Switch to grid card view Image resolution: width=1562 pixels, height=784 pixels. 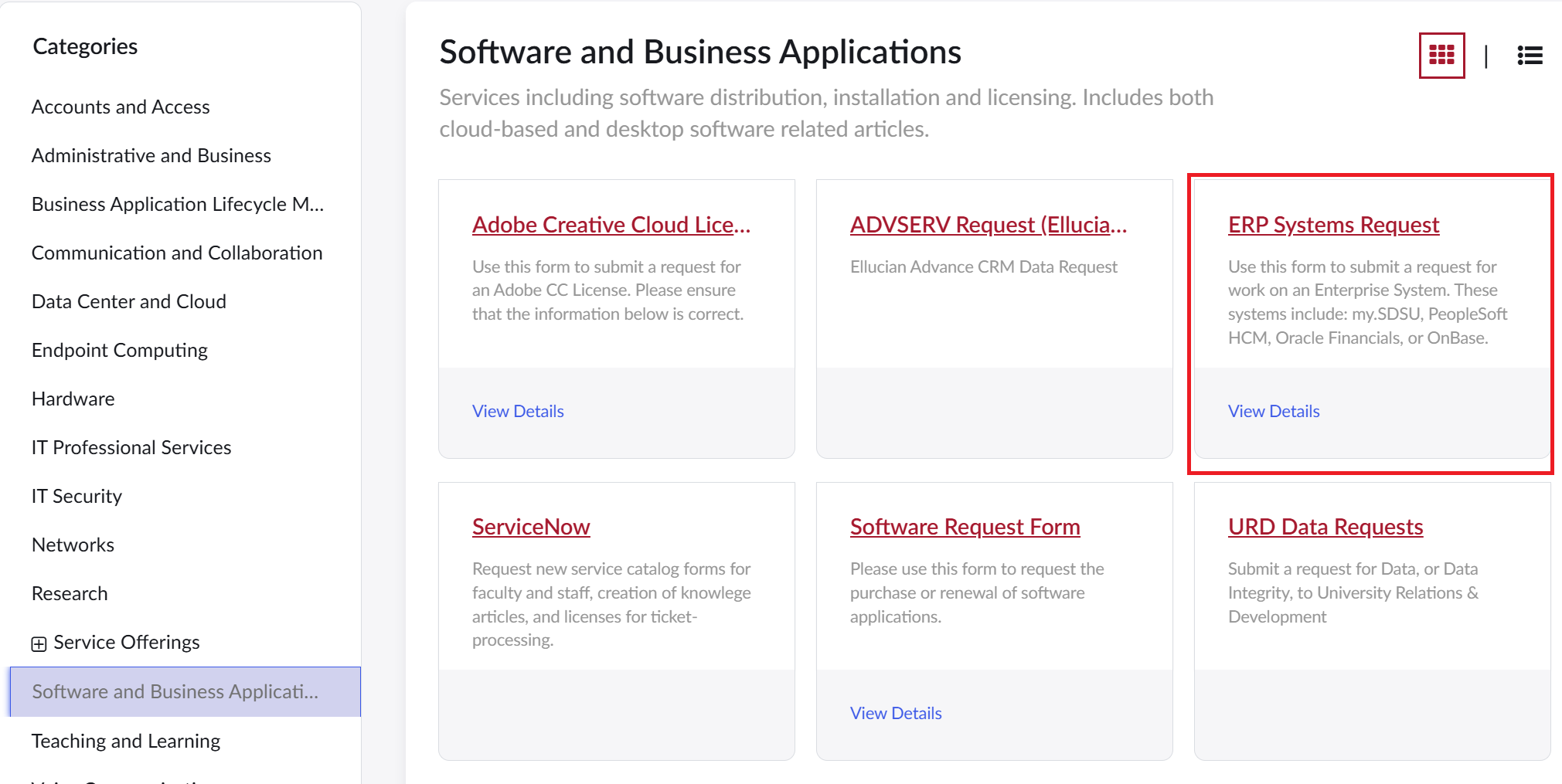coord(1441,56)
